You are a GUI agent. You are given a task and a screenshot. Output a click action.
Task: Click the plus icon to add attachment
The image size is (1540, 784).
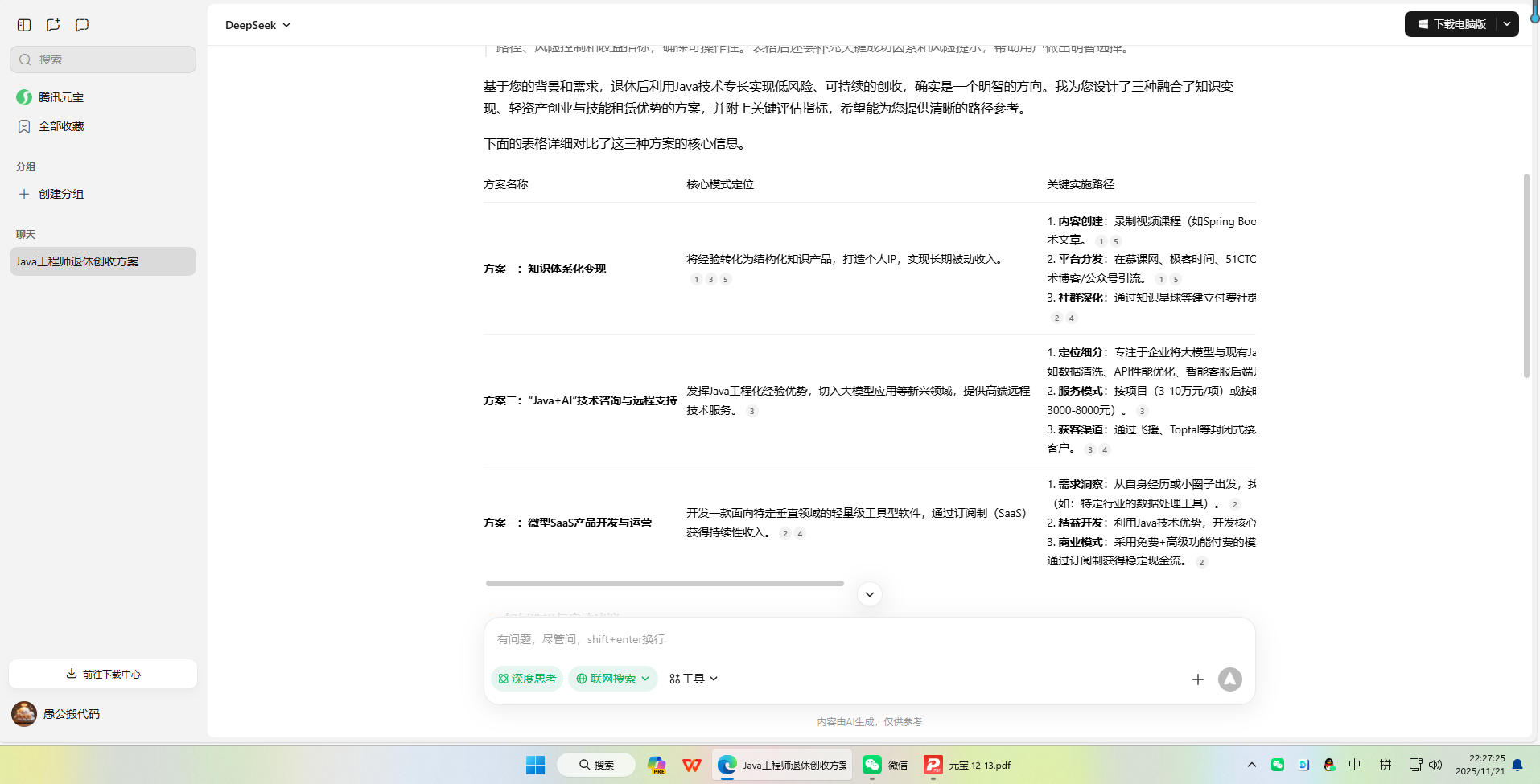tap(1198, 679)
